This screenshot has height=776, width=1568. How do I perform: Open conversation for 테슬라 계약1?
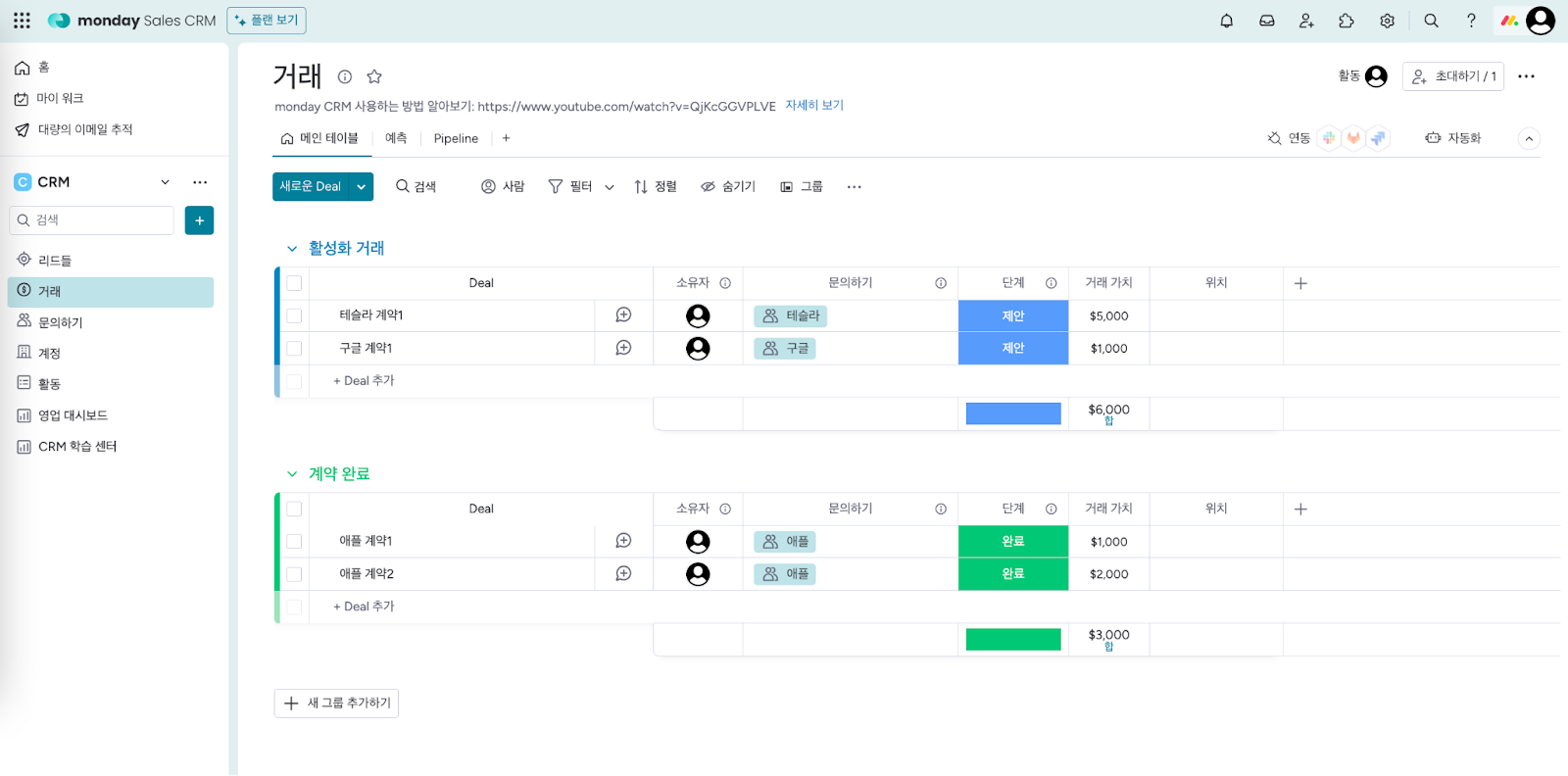[623, 315]
